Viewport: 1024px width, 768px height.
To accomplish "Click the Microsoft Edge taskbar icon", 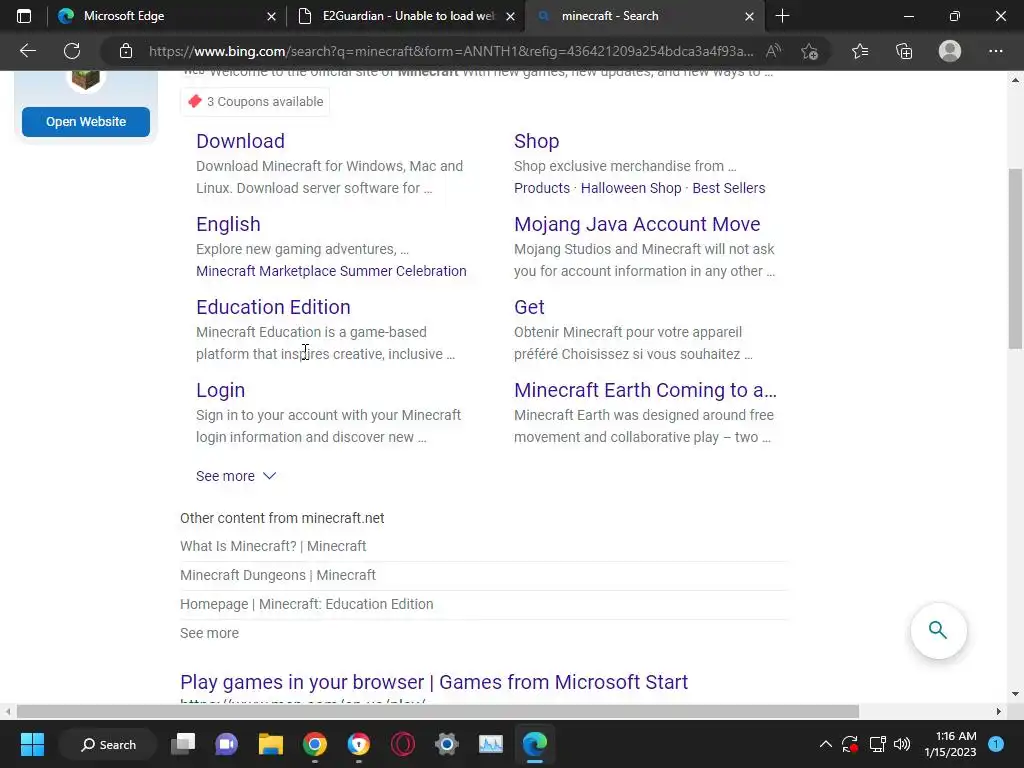I will point(535,744).
